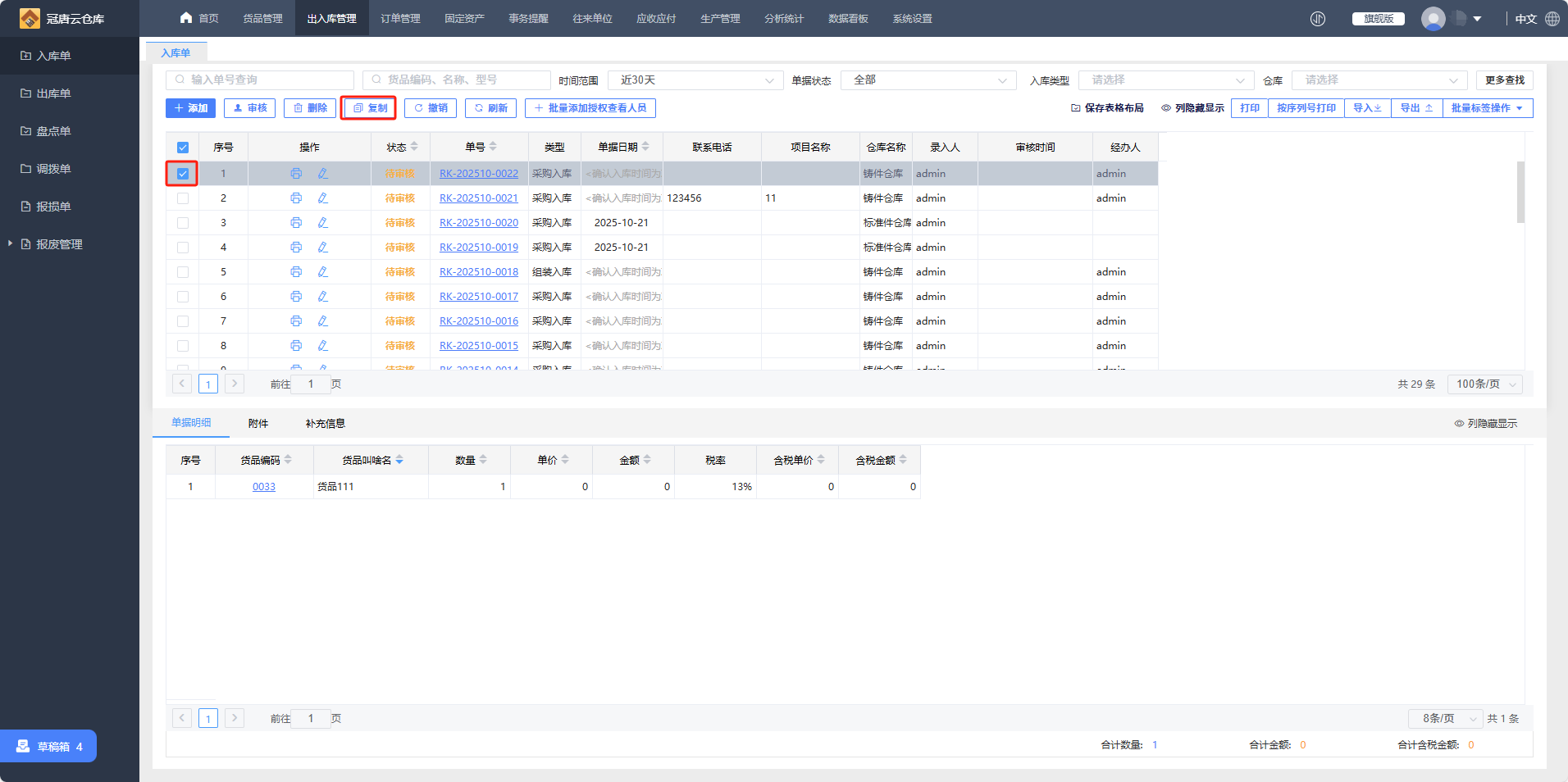Sort by 单号 column sort arrows
This screenshot has height=782, width=1568.
[x=493, y=147]
